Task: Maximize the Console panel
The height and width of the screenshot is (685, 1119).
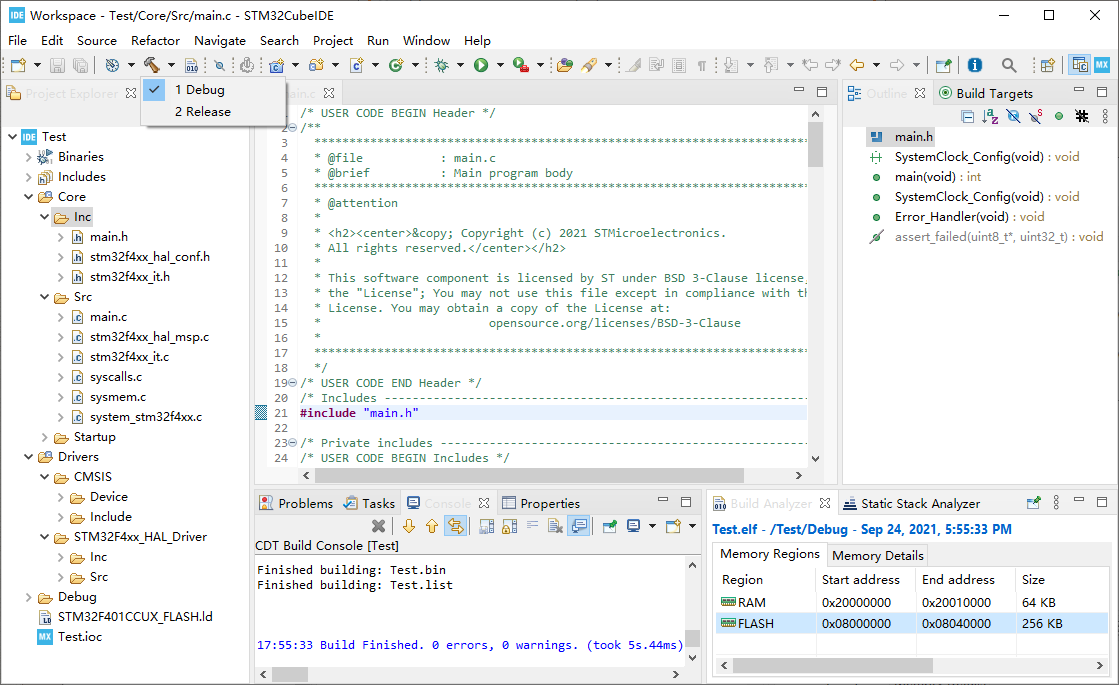Action: pyautogui.click(x=686, y=502)
